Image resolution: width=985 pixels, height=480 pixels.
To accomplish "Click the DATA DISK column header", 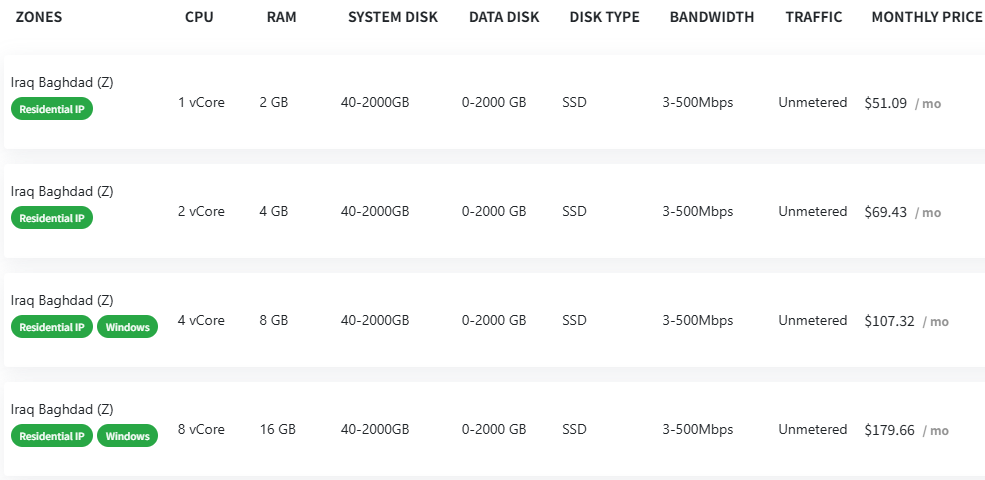I will click(x=504, y=17).
